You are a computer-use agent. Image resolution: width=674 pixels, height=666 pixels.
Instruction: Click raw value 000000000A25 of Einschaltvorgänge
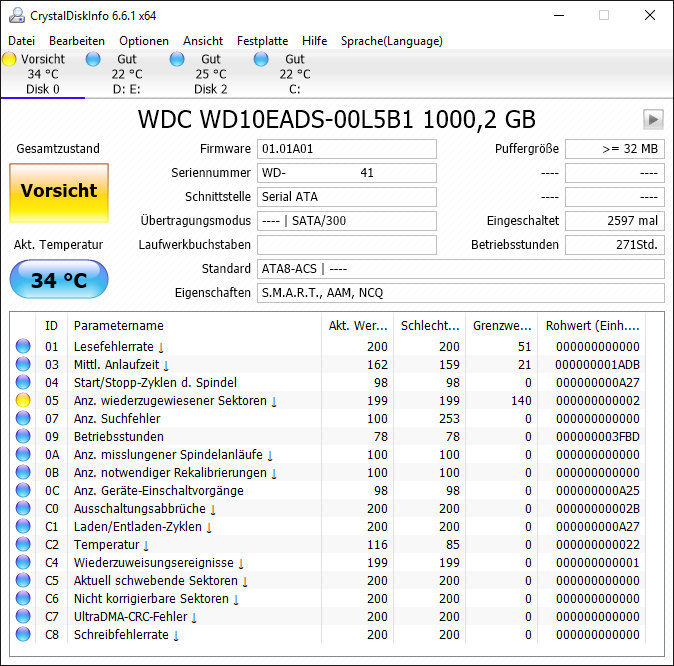point(597,491)
